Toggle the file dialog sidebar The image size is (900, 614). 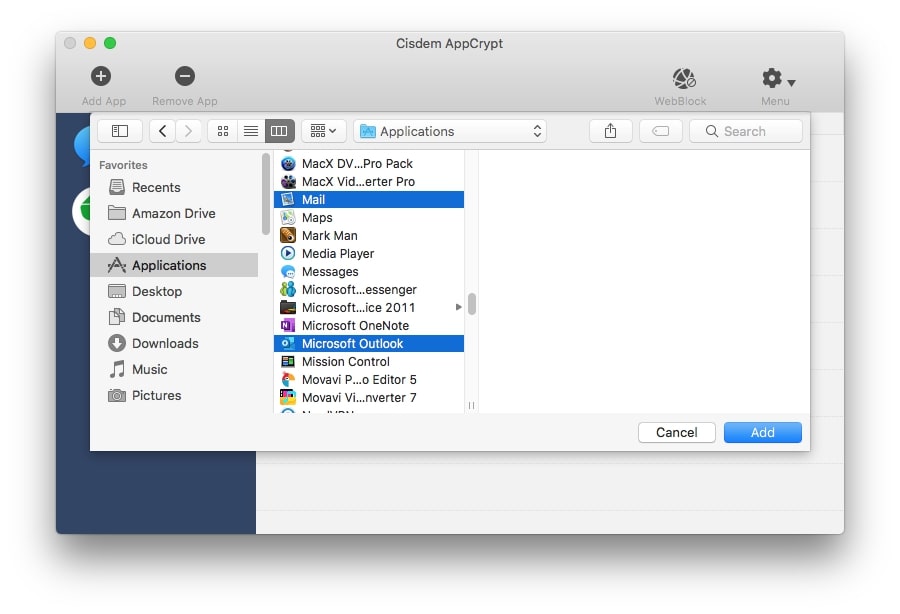tap(120, 131)
